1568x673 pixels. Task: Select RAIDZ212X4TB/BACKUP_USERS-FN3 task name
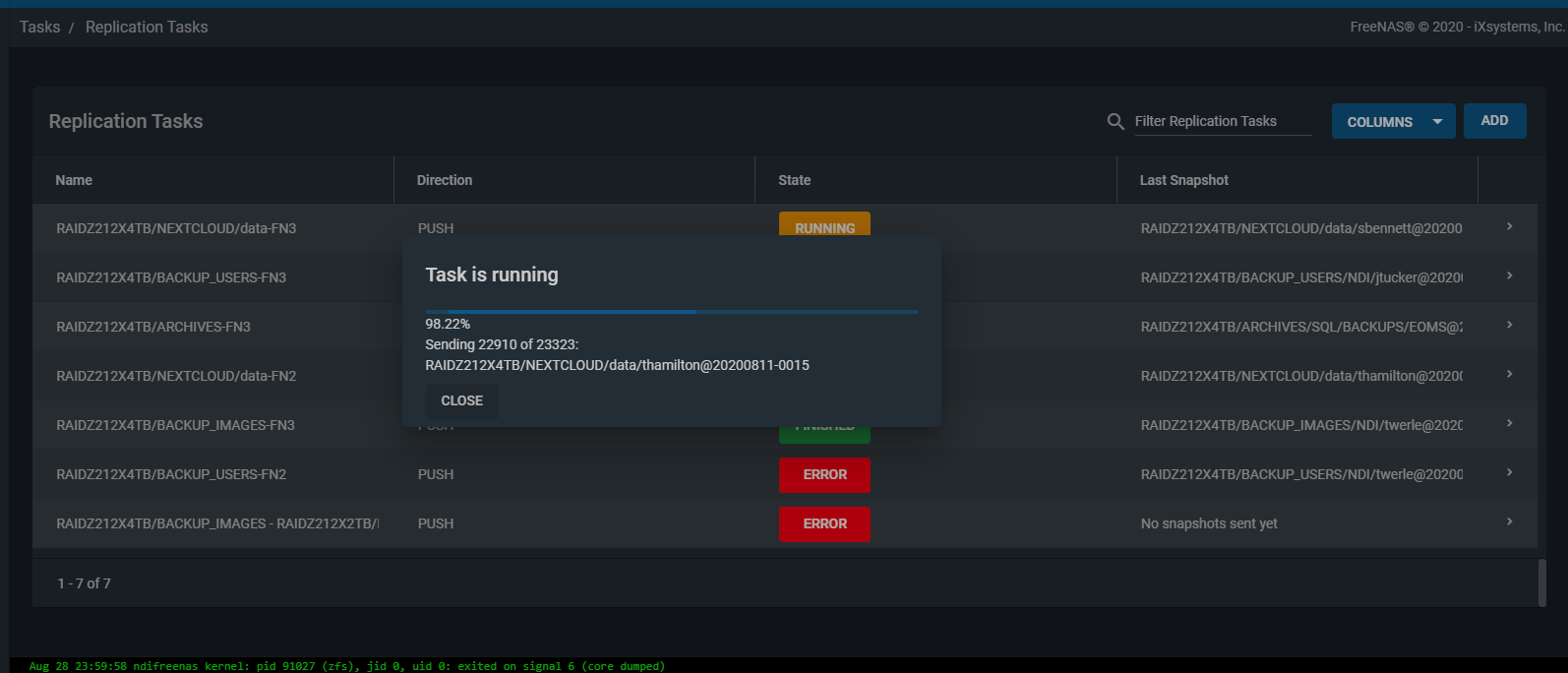tap(171, 277)
